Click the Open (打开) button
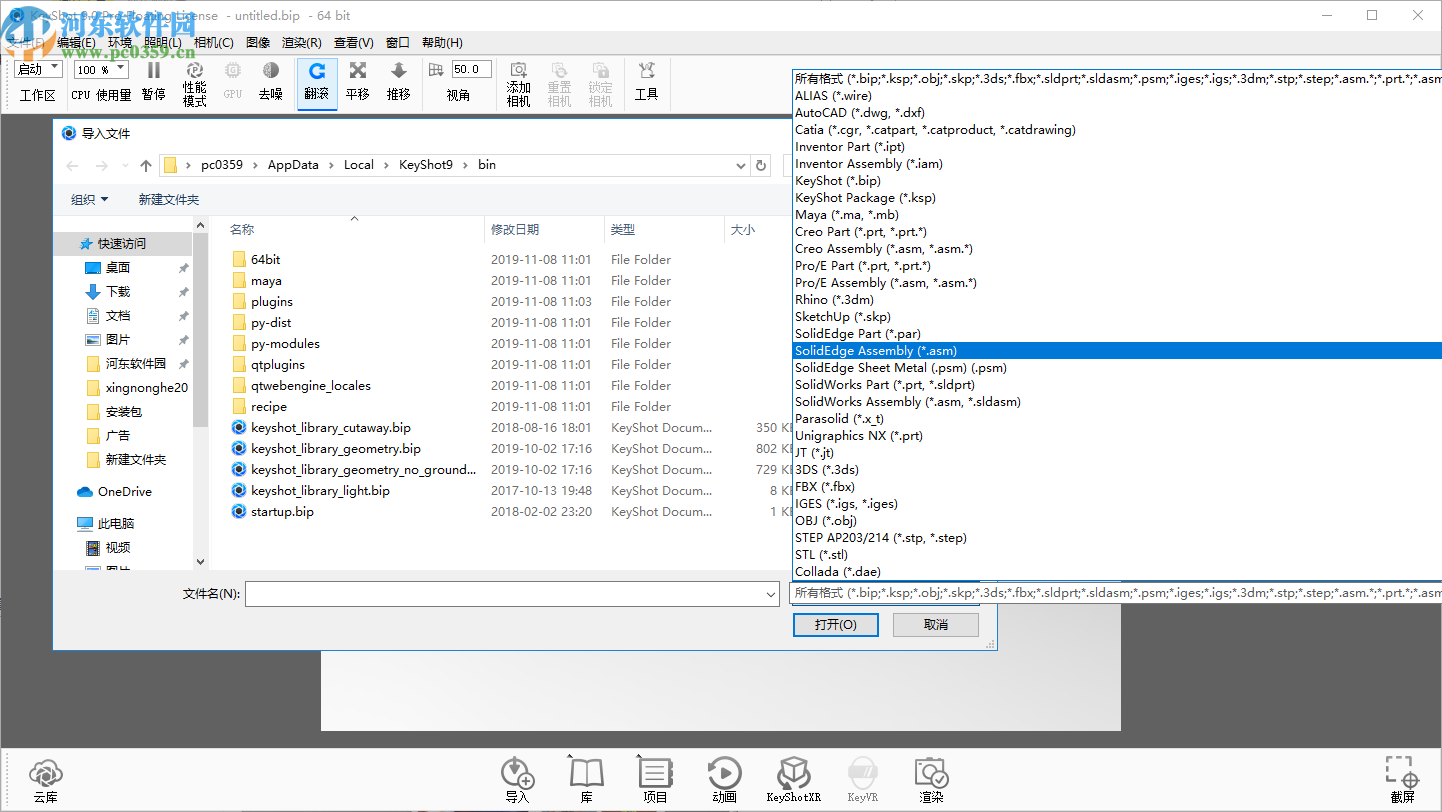The image size is (1442, 812). pos(835,625)
